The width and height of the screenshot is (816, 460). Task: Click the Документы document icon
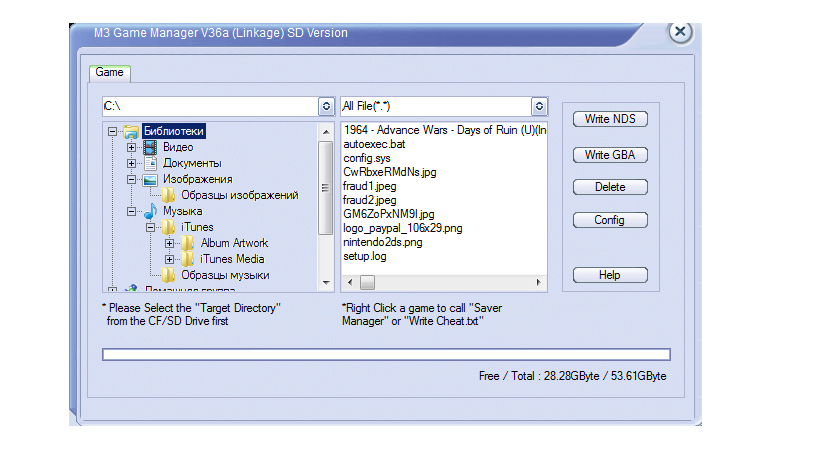pos(150,163)
